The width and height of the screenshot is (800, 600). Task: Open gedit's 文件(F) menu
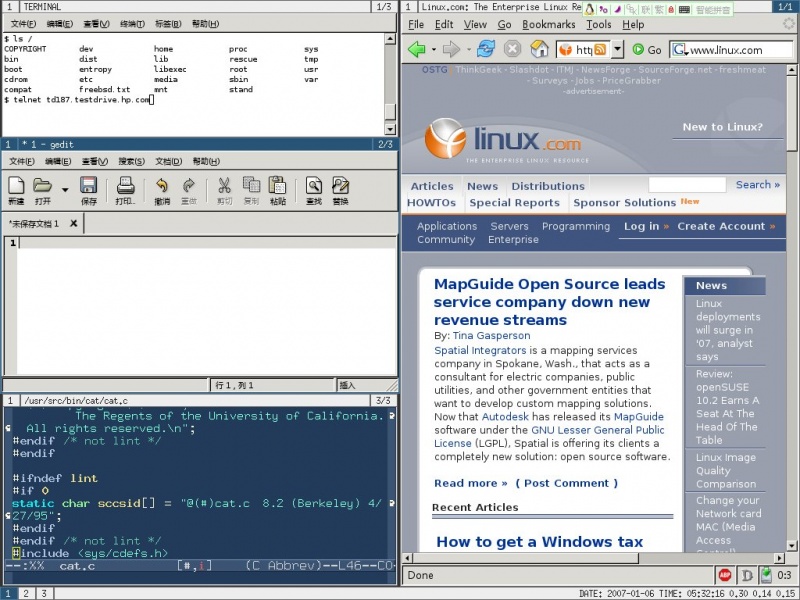point(21,161)
